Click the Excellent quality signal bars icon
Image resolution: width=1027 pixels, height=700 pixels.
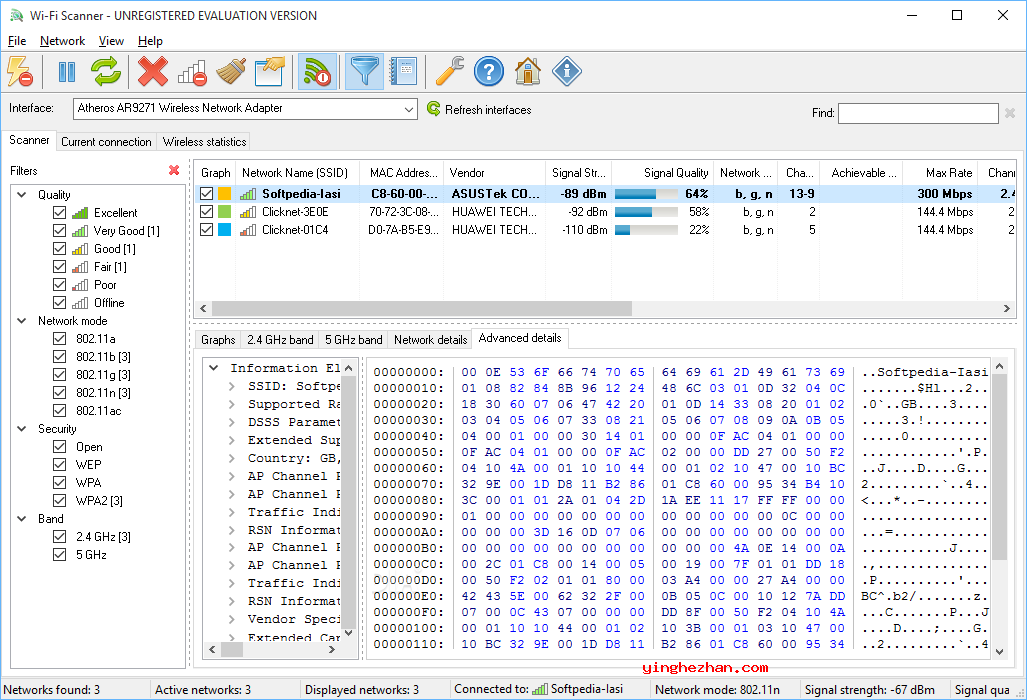pos(80,213)
